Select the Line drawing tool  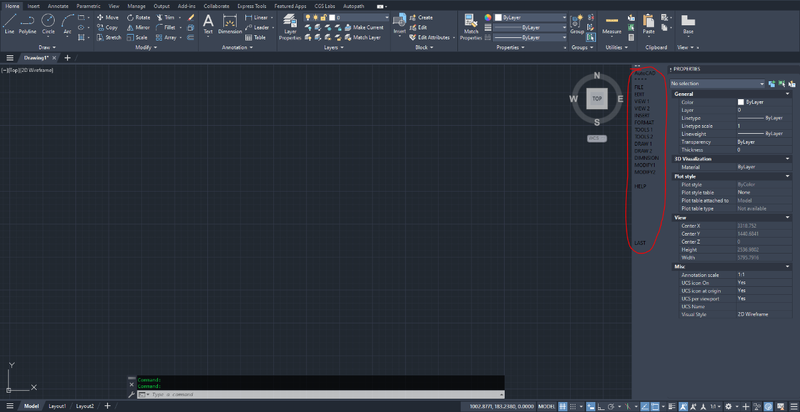(9, 21)
